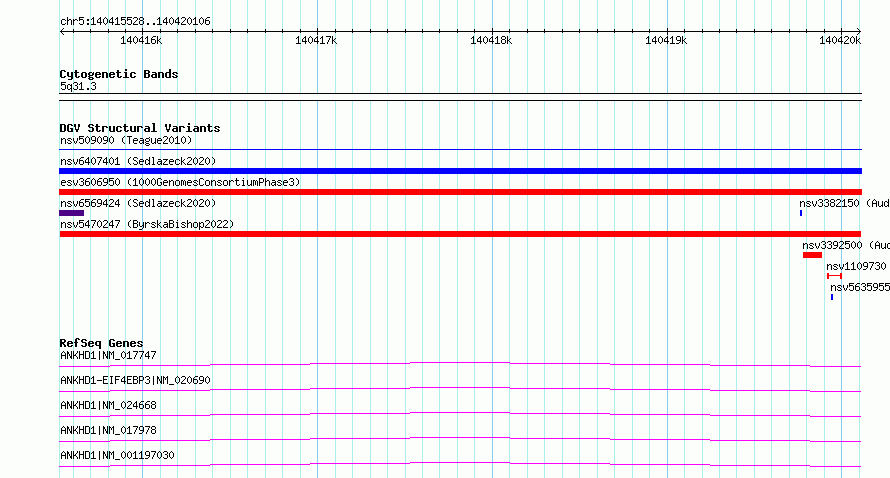
Task: Open gene label ANKHD1-EIF4EBP3|NM_020690
Action: [135, 380]
